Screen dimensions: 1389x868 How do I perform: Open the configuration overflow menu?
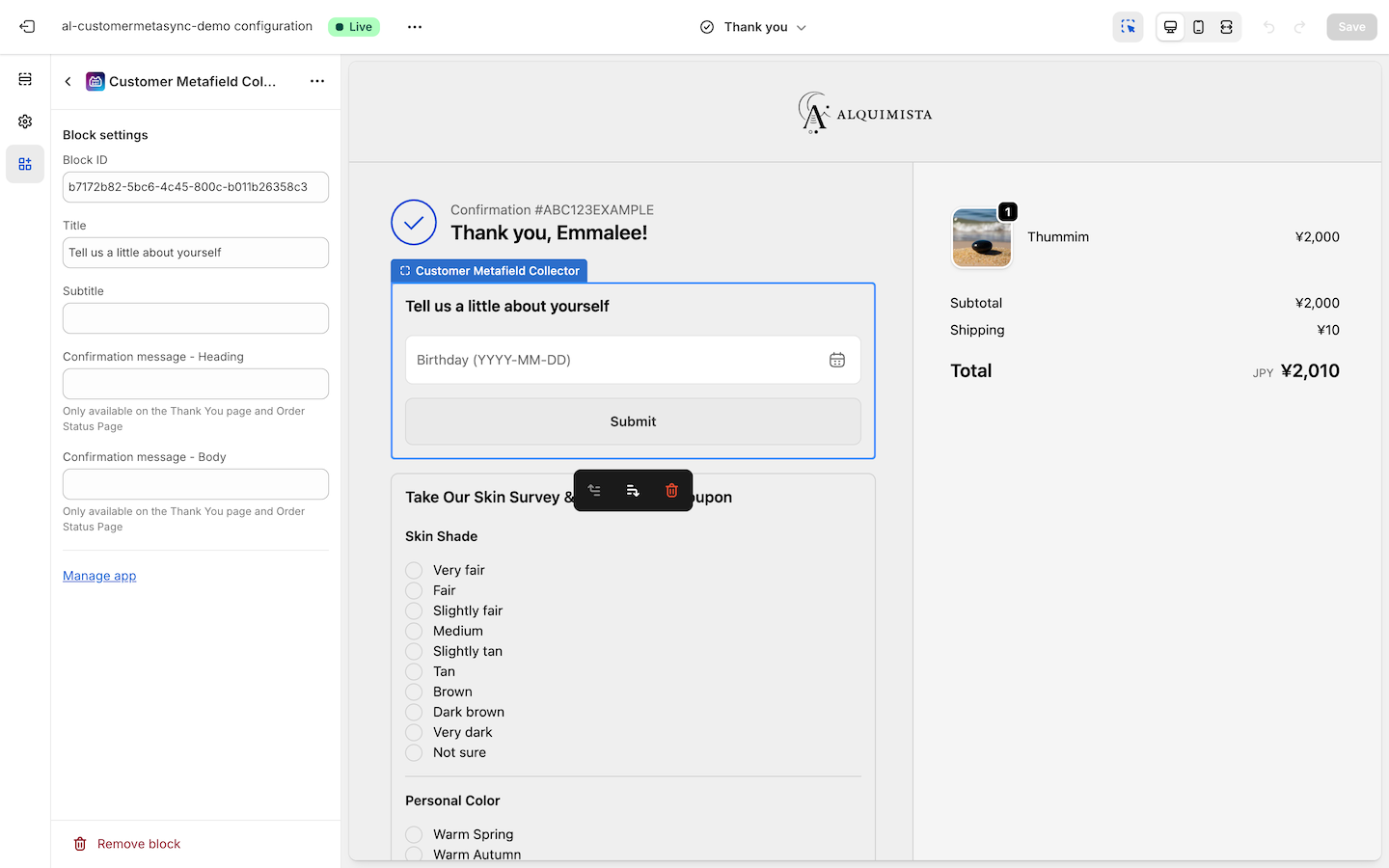(414, 26)
